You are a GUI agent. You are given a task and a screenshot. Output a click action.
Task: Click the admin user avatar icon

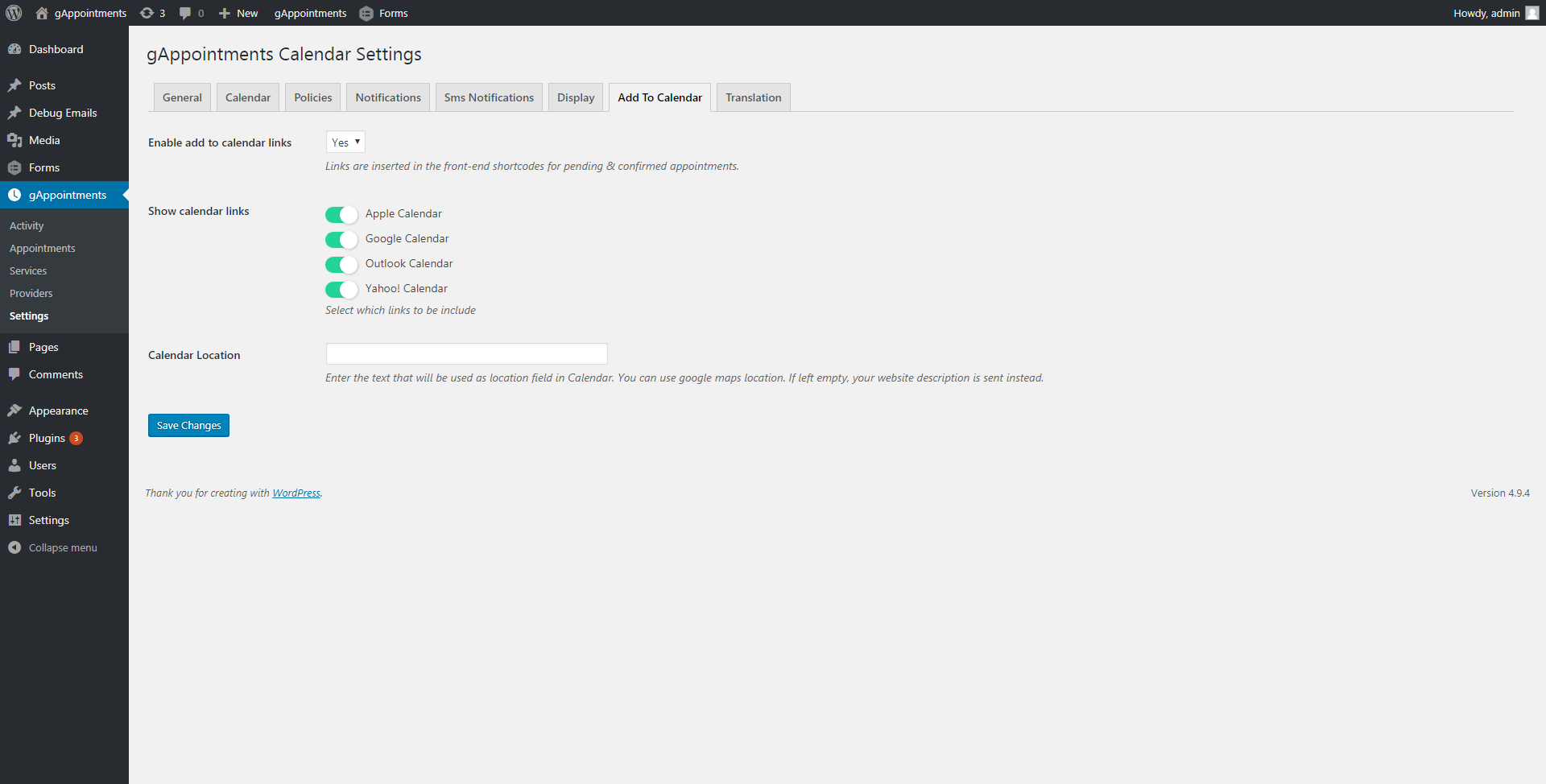click(x=1532, y=13)
